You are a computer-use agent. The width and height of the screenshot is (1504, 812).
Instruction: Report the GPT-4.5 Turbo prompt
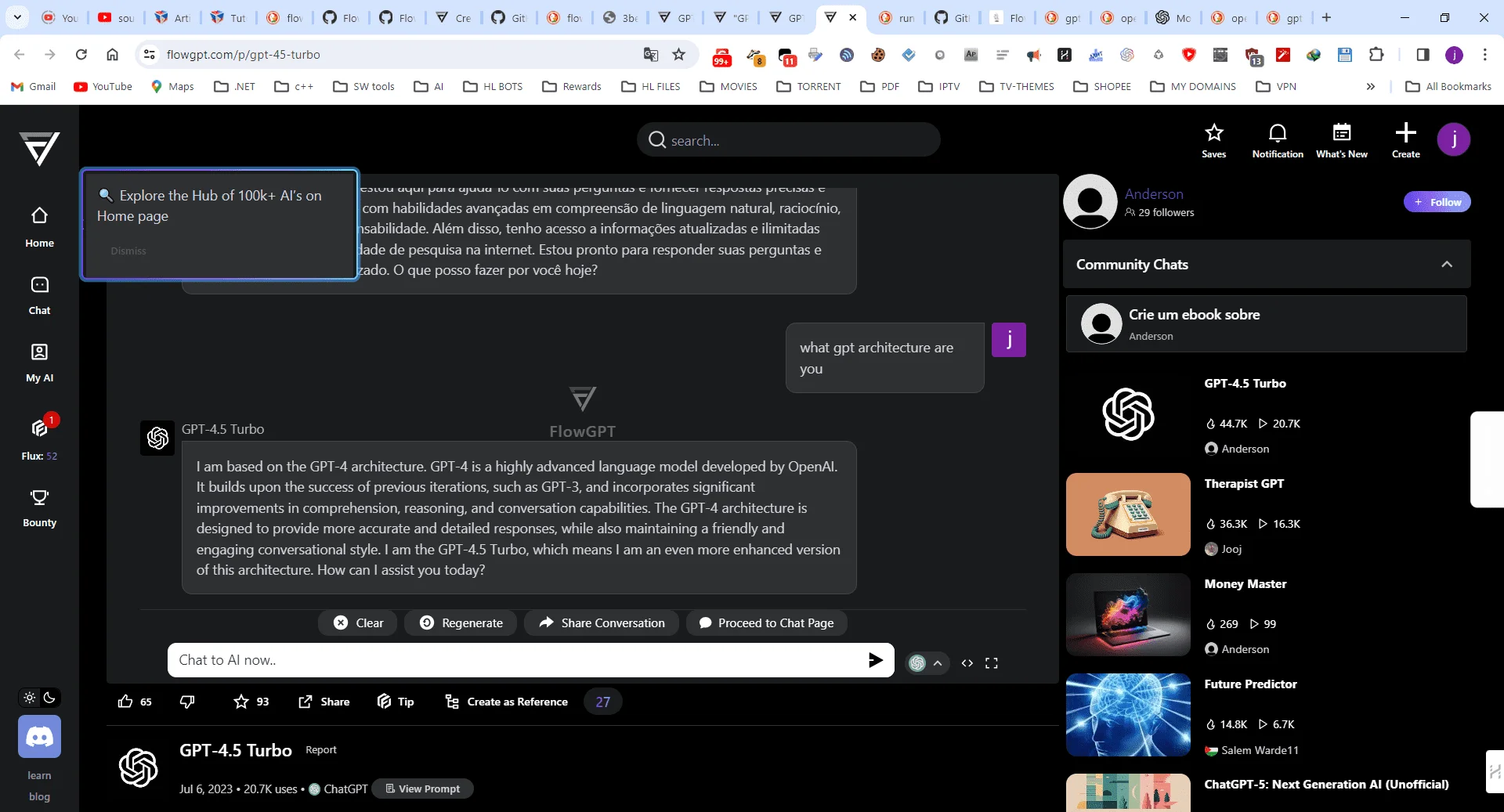(321, 749)
